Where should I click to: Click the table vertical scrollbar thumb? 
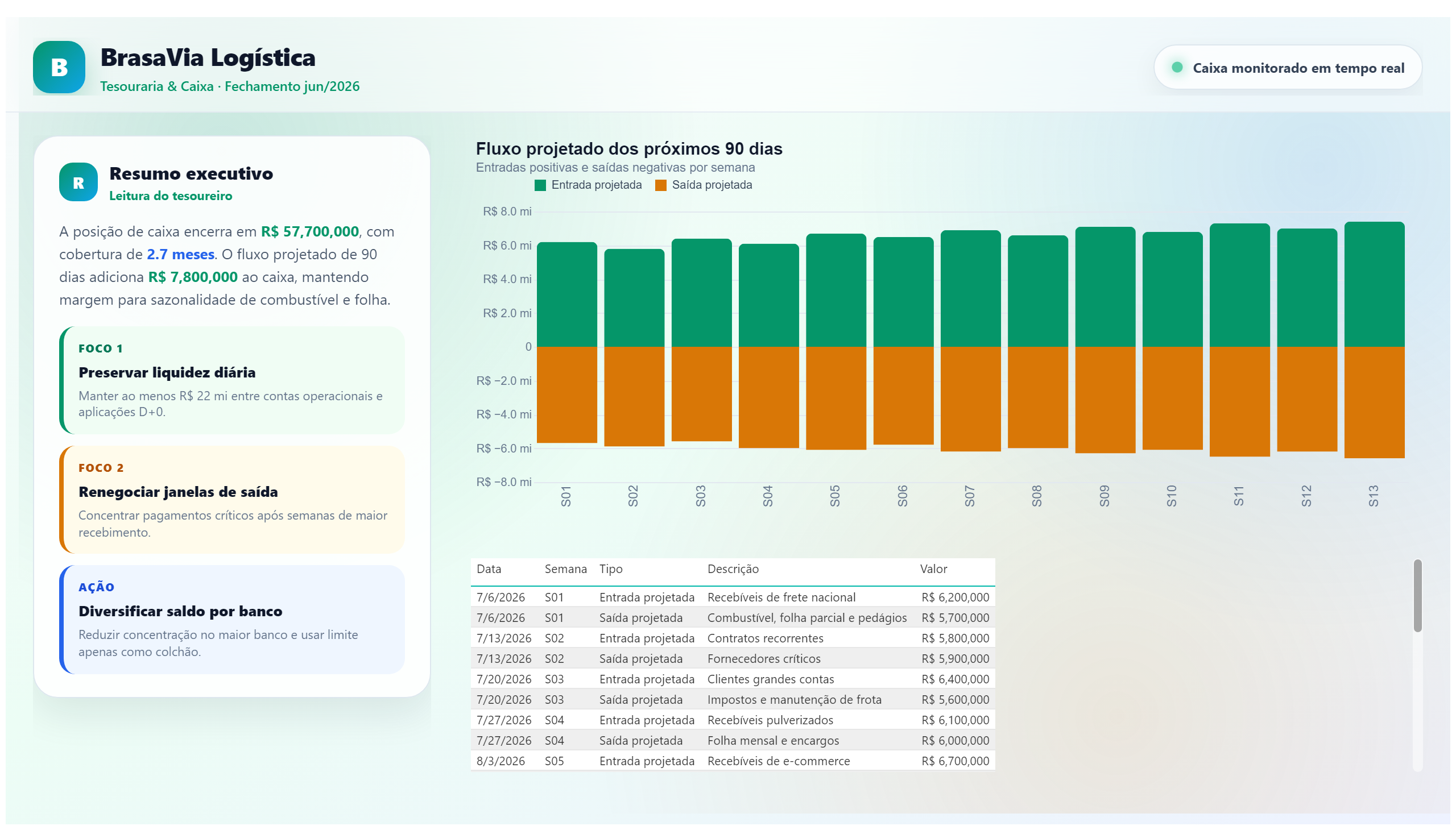tap(1417, 596)
